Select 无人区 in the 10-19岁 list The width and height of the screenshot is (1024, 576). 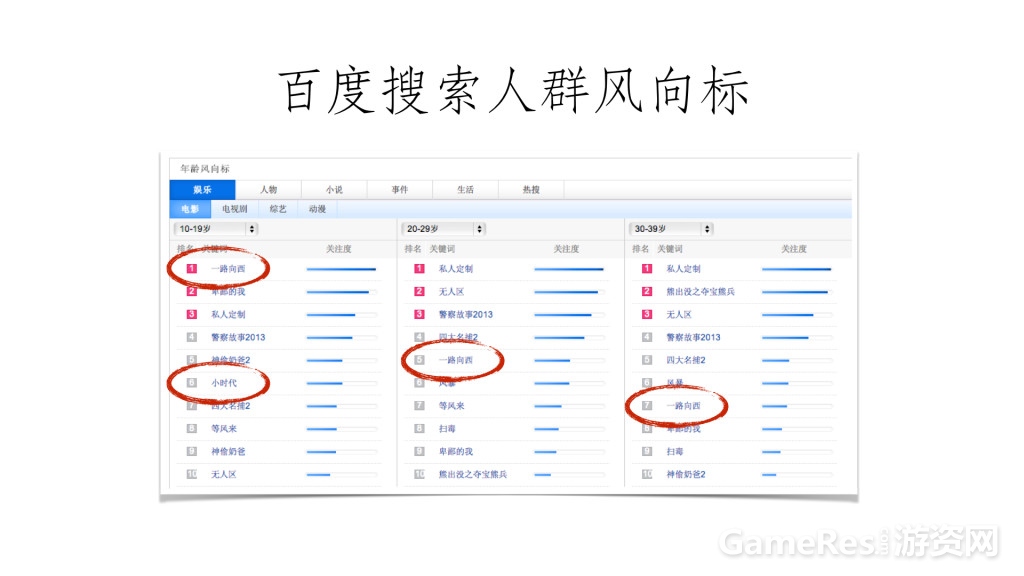point(223,474)
